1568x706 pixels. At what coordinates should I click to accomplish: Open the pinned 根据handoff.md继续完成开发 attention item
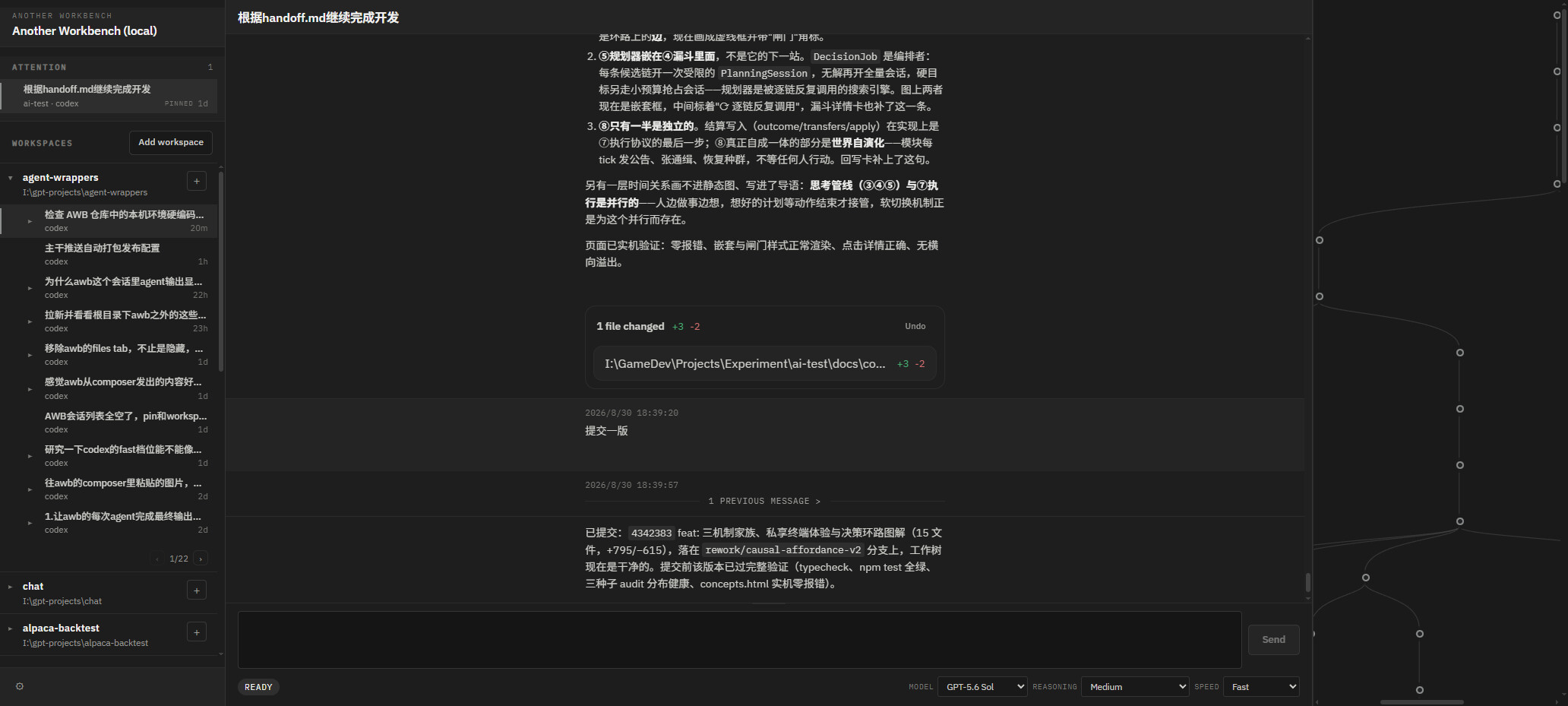[x=109, y=95]
